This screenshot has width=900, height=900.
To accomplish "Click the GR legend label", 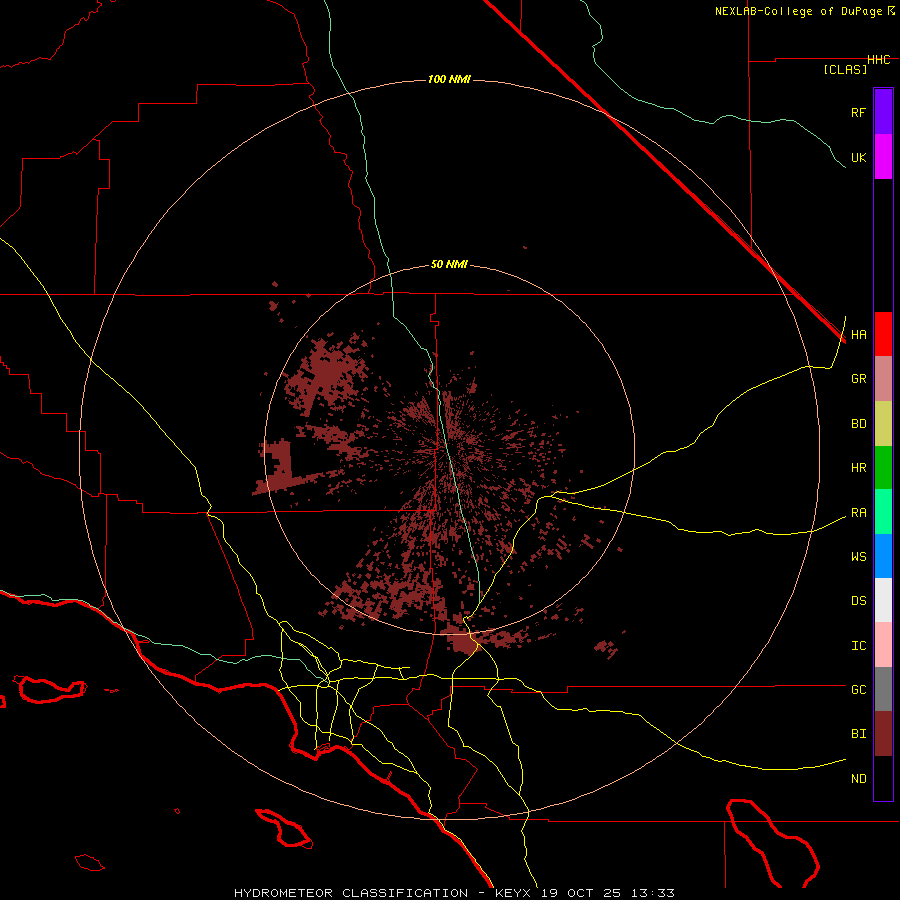I will click(x=858, y=379).
